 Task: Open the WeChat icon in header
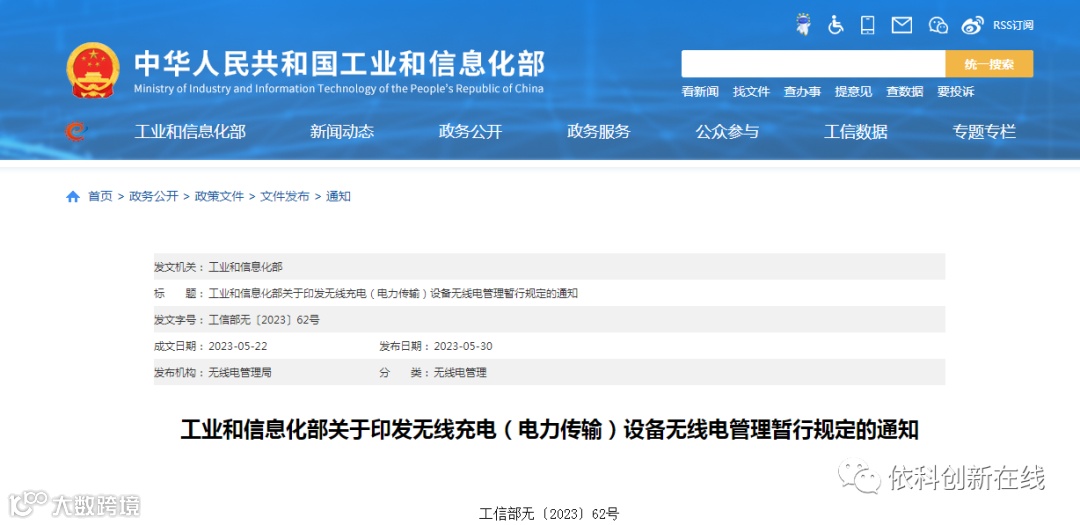pos(938,25)
